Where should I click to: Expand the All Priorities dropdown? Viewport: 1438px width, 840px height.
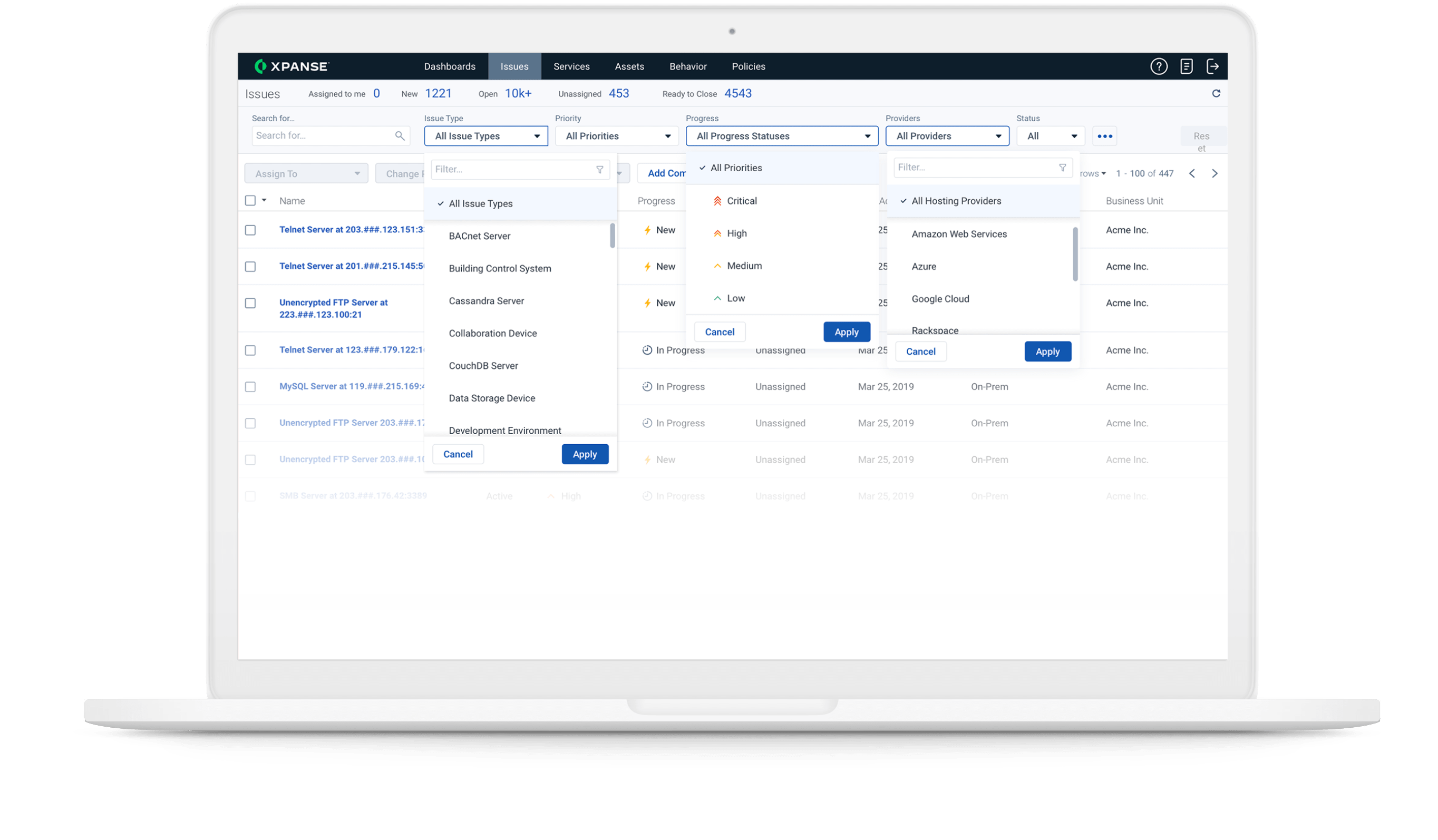616,136
